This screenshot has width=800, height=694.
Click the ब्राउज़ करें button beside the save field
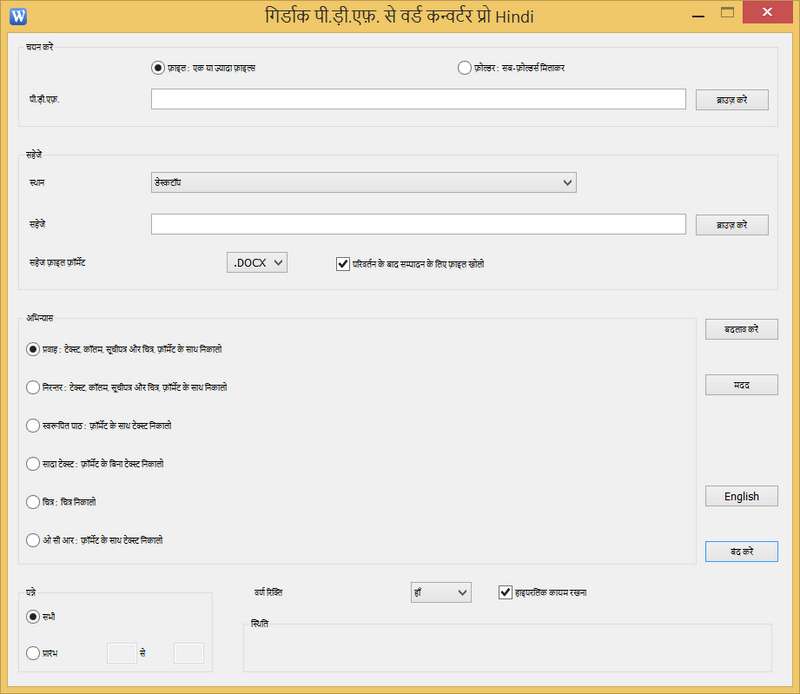pyautogui.click(x=731, y=225)
